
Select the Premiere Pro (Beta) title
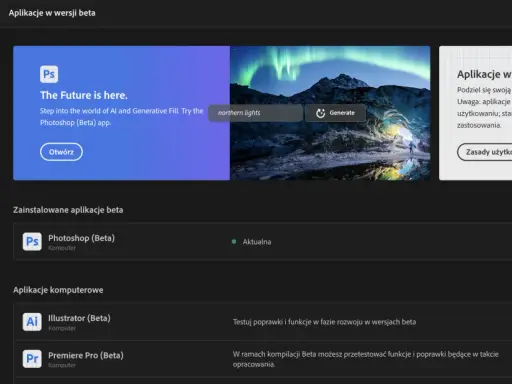(x=86, y=355)
